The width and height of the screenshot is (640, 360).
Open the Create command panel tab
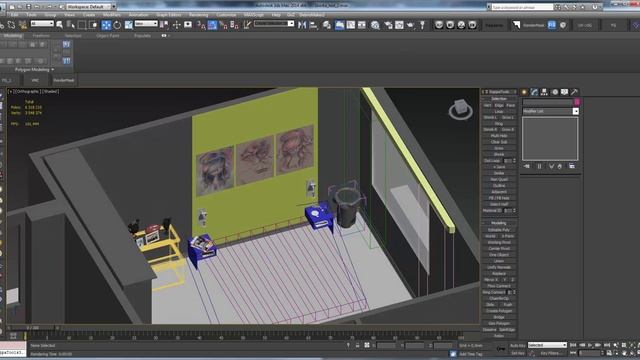click(x=524, y=92)
